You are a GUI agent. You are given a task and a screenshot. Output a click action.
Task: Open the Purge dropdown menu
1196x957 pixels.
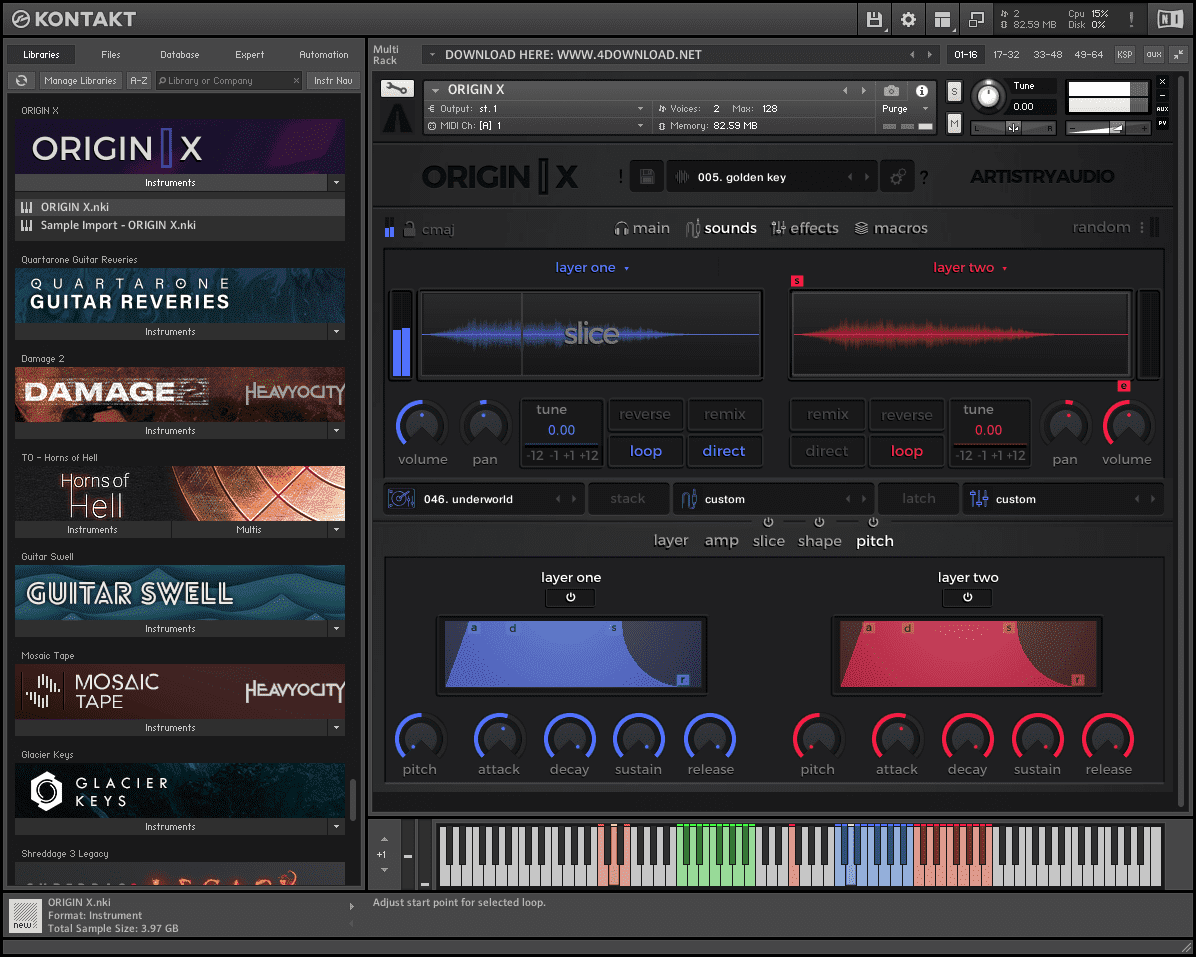[x=905, y=109]
